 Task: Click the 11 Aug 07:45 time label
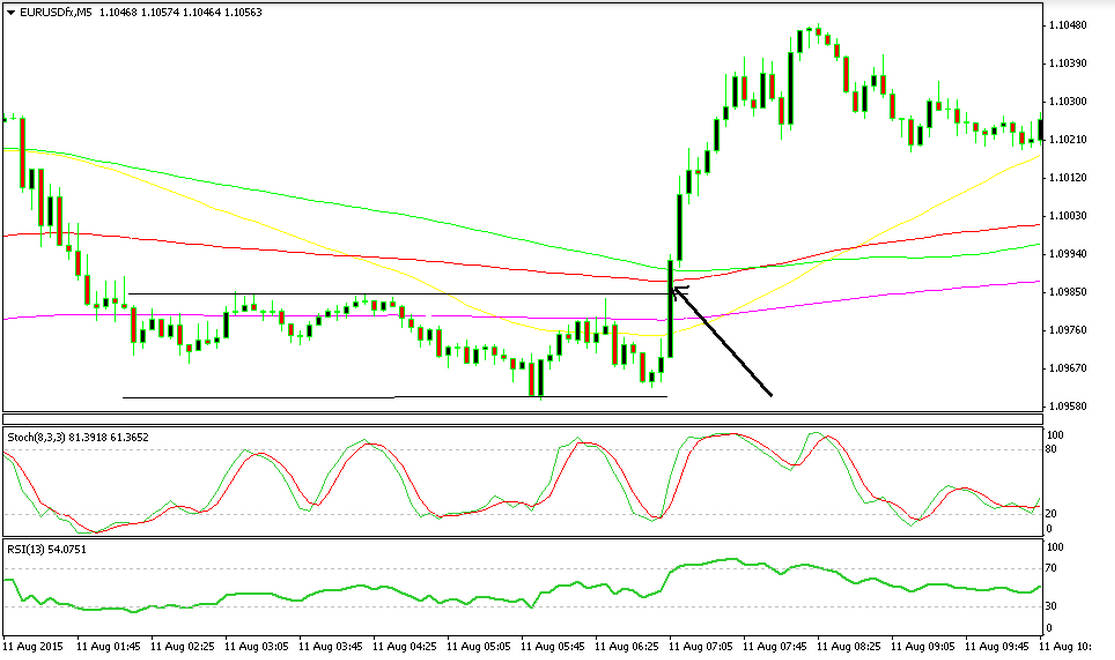pos(774,646)
